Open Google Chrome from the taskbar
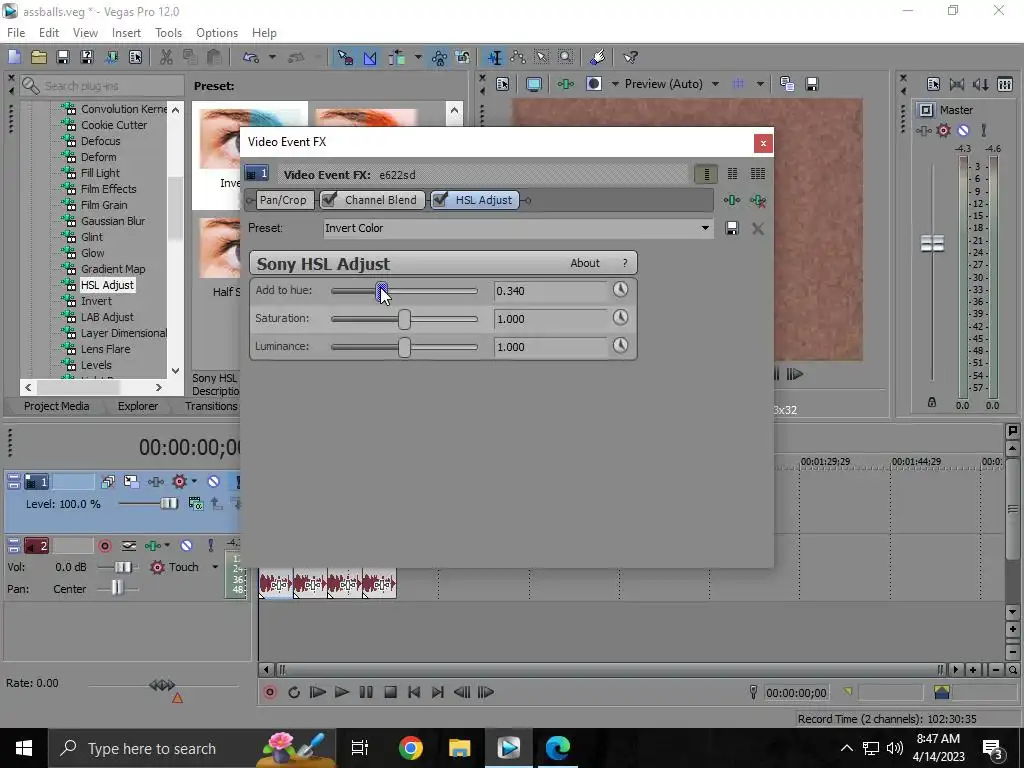This screenshot has height=768, width=1024. [x=411, y=748]
